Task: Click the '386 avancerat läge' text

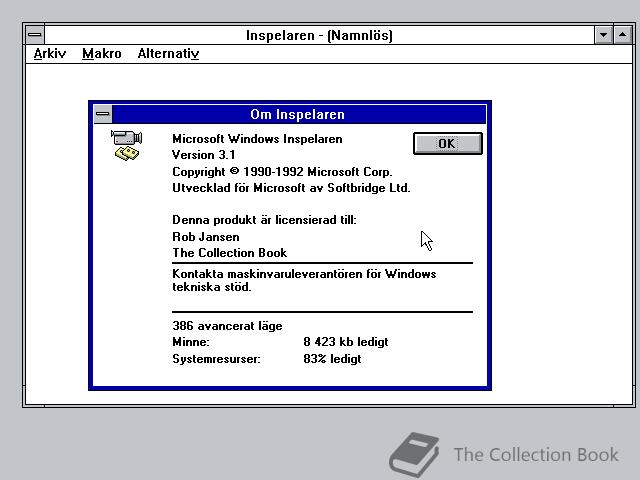Action: click(x=227, y=326)
